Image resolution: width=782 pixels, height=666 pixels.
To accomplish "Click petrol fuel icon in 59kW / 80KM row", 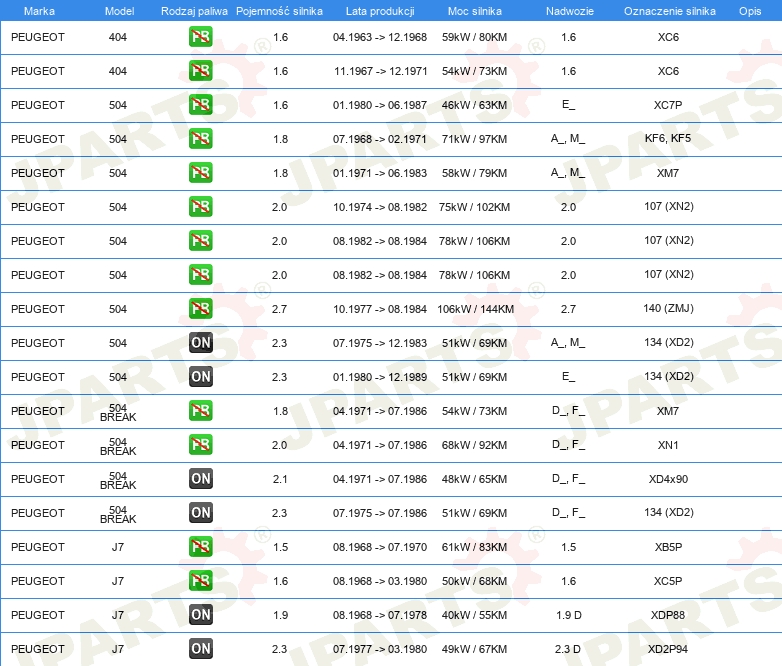I will click(x=200, y=37).
